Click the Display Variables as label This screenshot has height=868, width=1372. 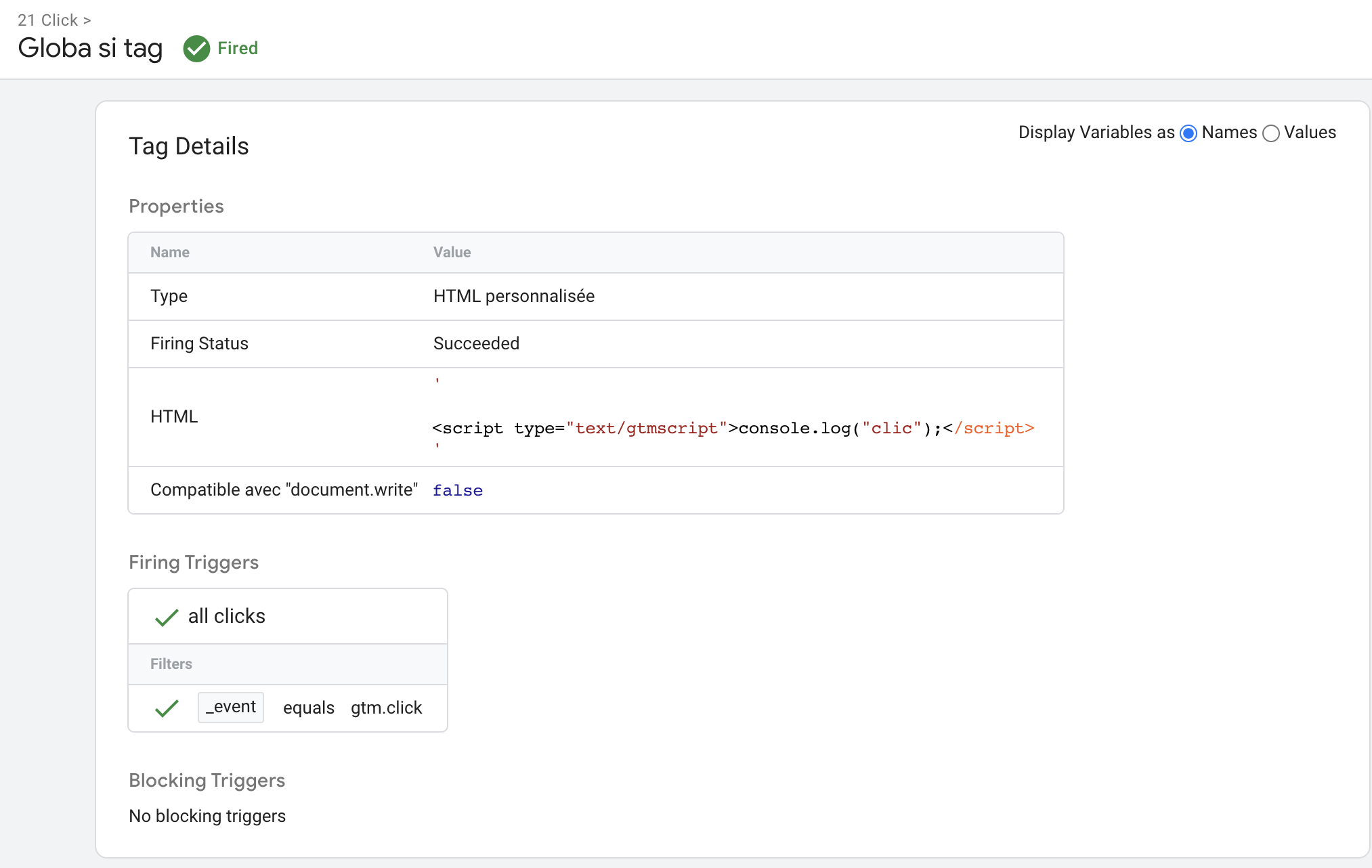1096,132
